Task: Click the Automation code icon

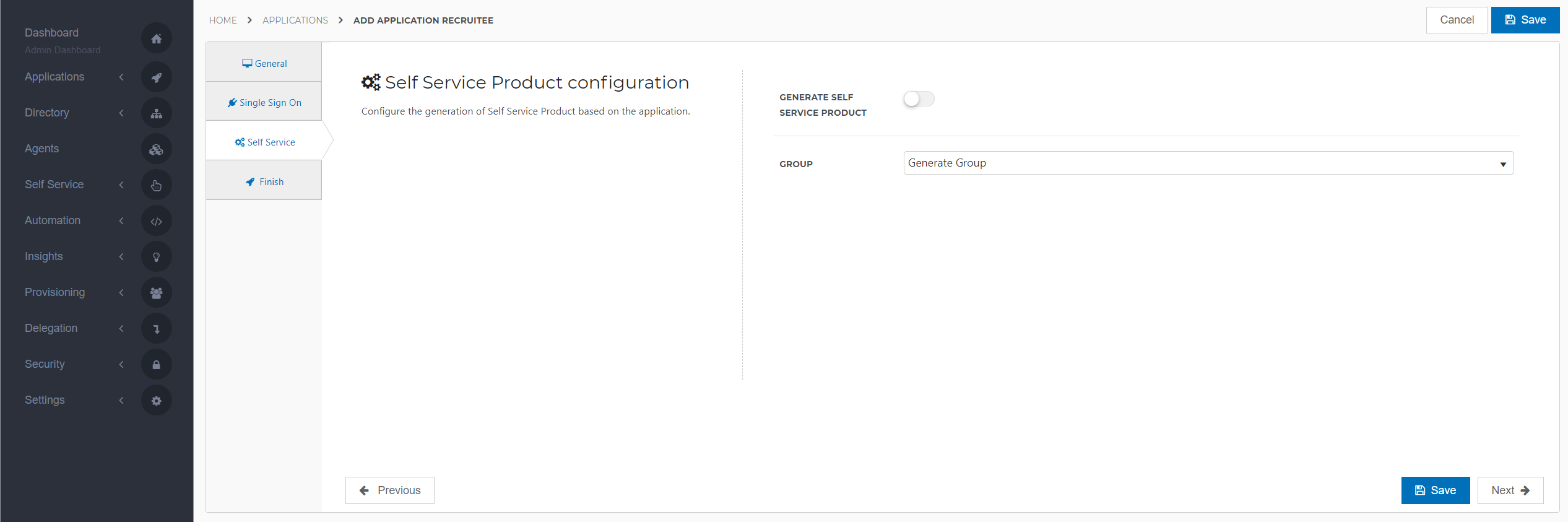Action: [x=156, y=221]
